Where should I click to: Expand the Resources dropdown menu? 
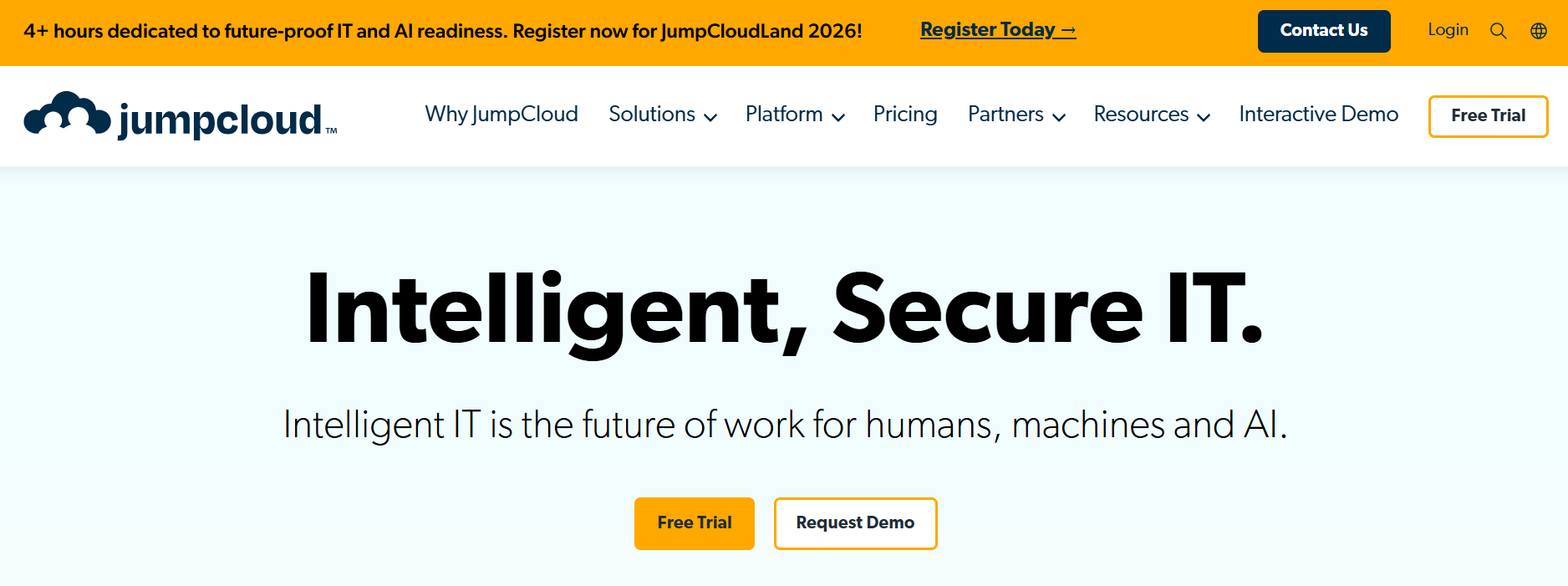[x=1141, y=115]
